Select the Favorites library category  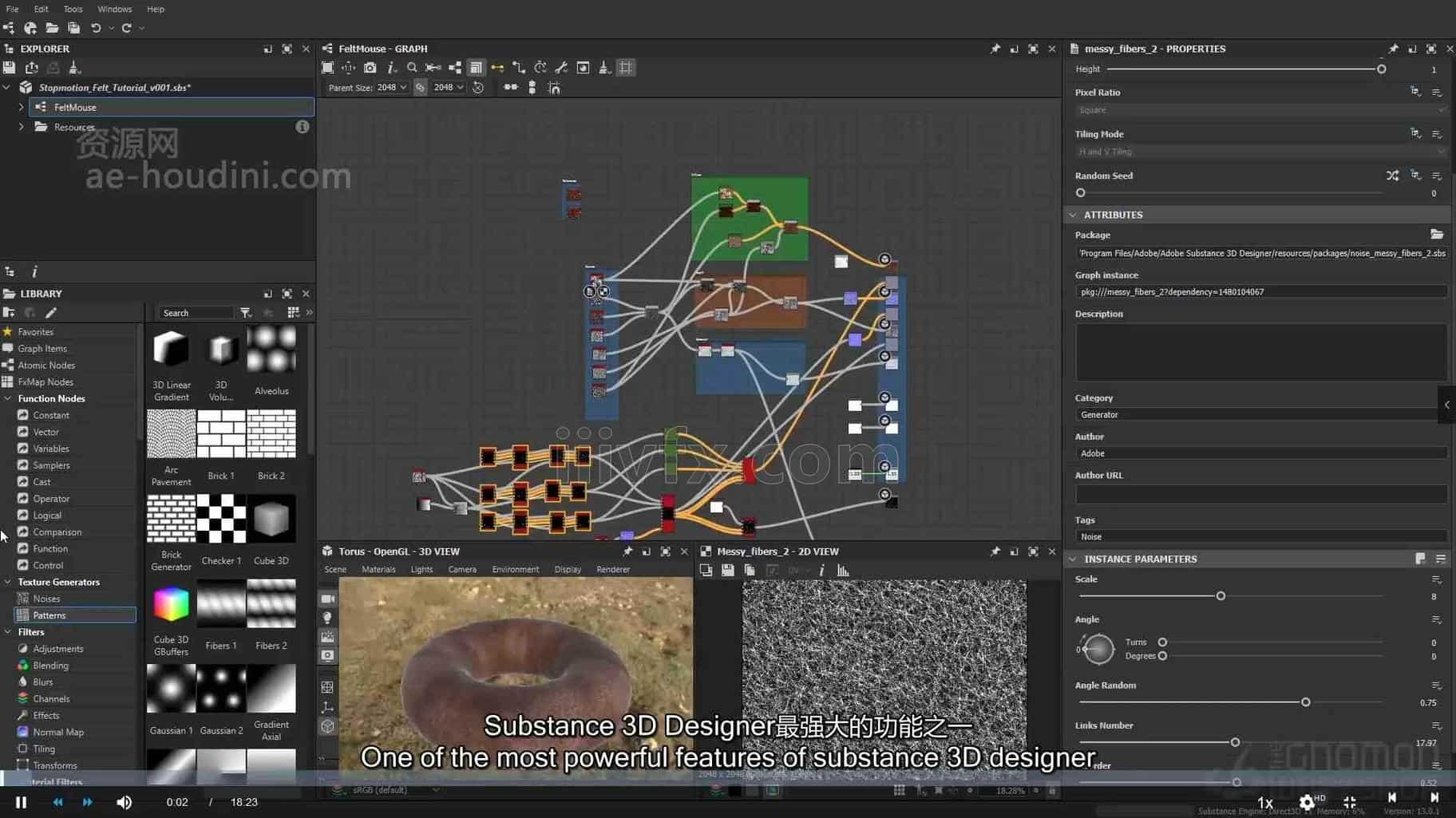[35, 332]
